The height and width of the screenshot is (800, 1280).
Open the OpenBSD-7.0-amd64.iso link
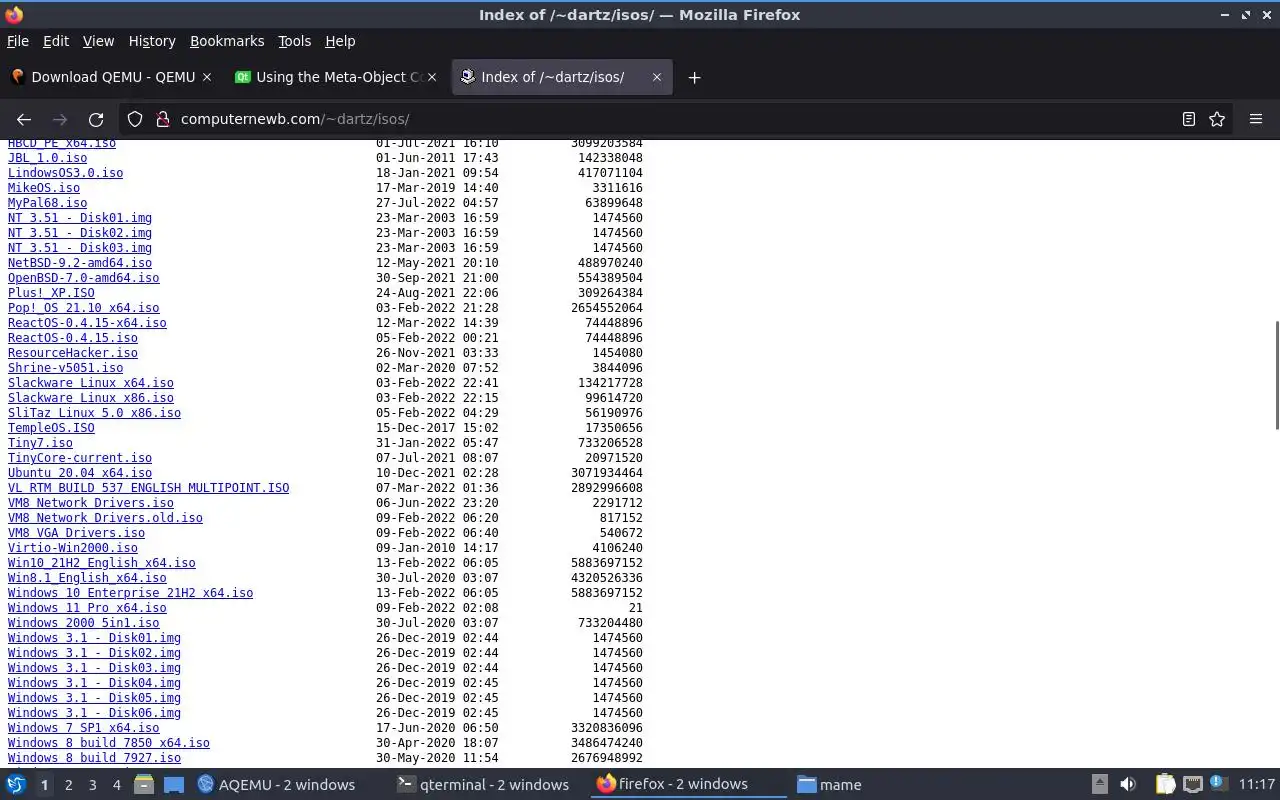(83, 278)
